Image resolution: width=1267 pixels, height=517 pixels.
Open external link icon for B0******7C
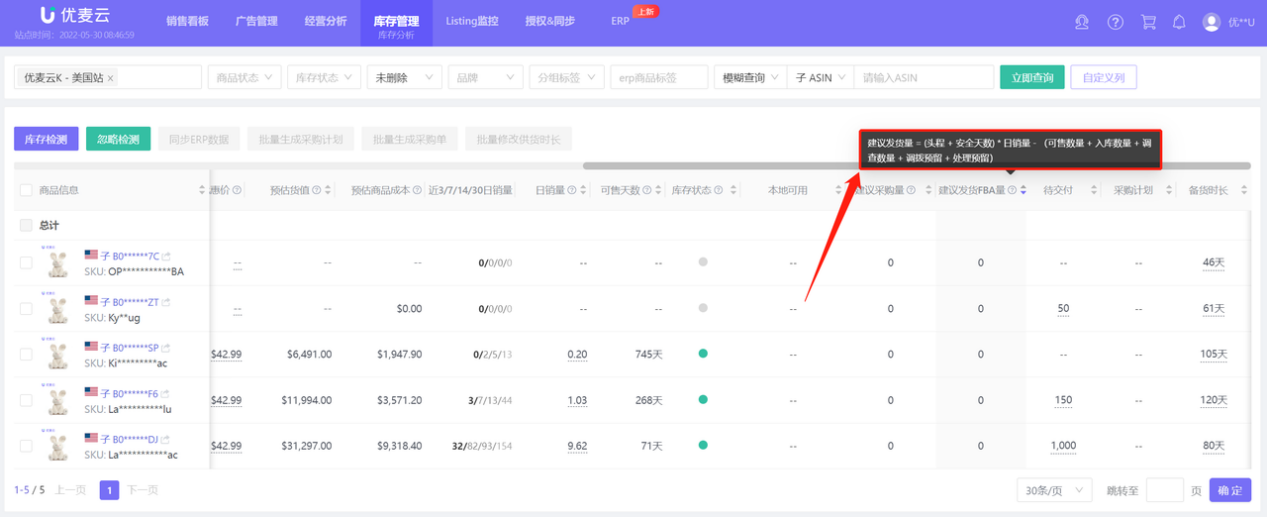(166, 256)
